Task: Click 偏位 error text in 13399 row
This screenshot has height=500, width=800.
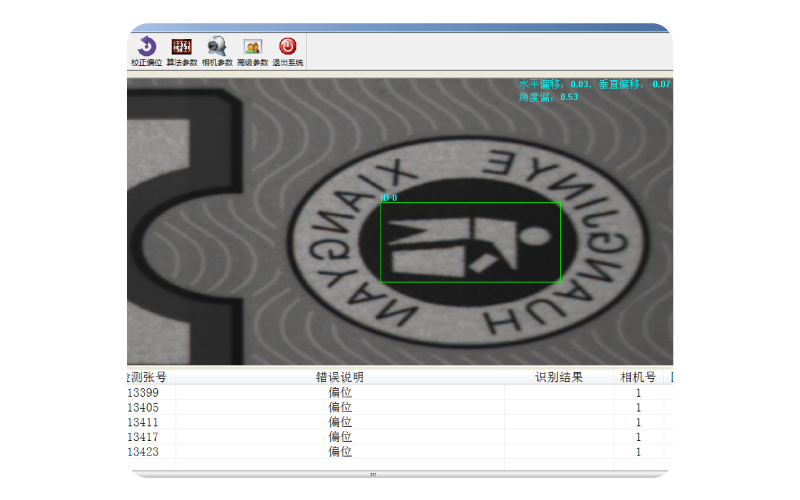Action: coord(340,393)
